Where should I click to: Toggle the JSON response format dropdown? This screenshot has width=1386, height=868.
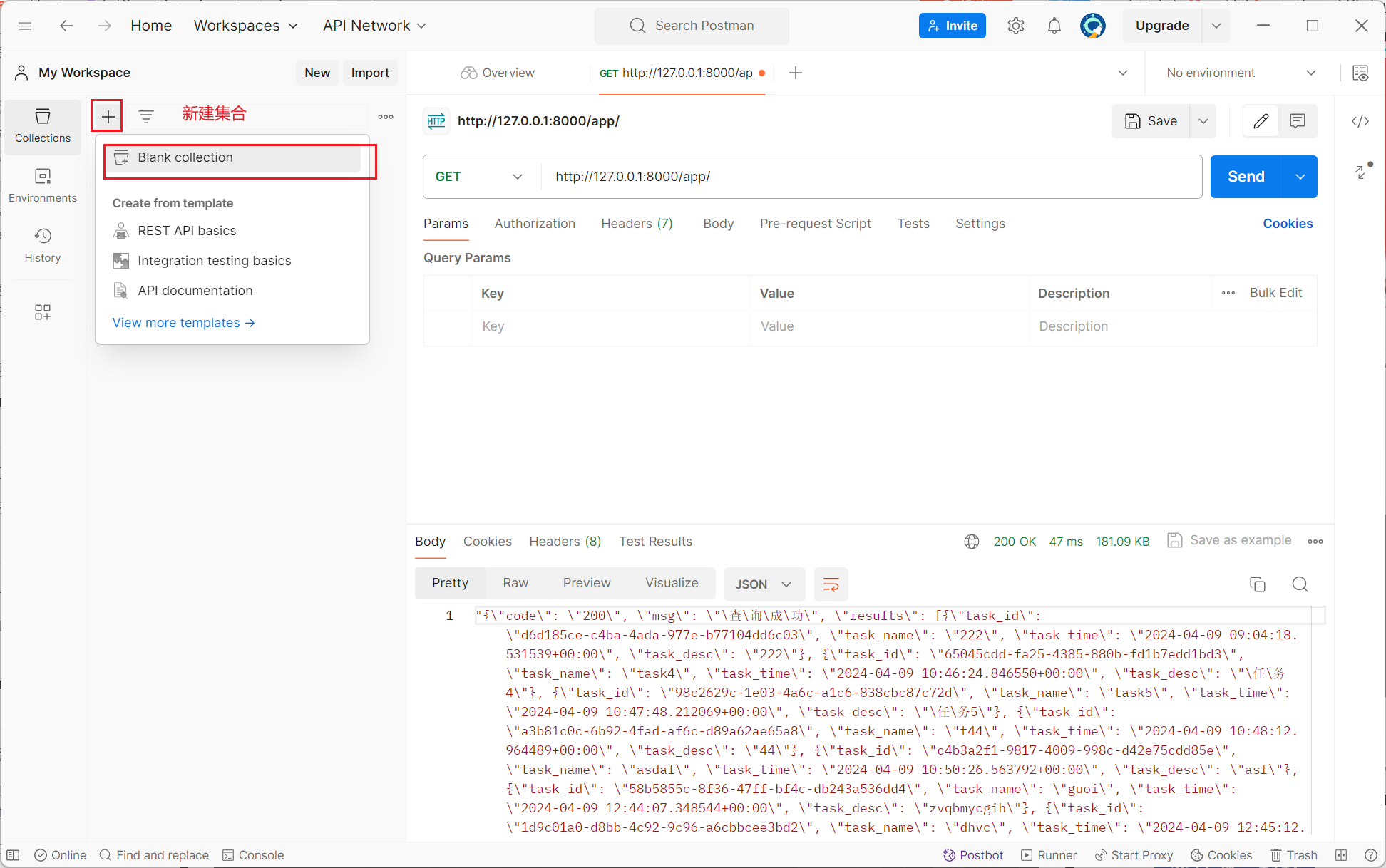[x=763, y=584]
